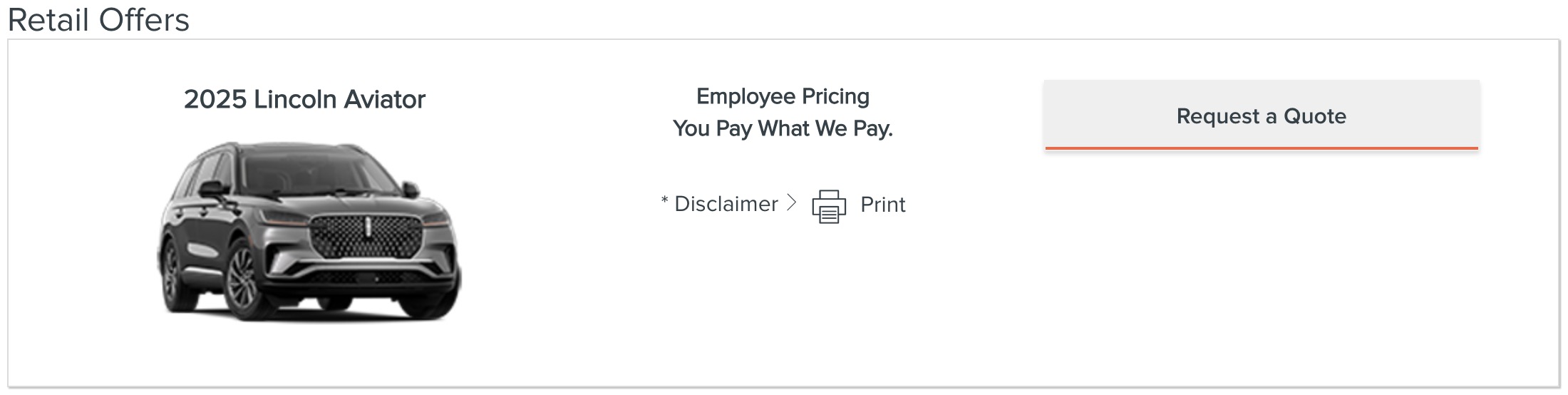The image size is (1568, 395).
Task: Click the Aviator's left headlight
Action: click(283, 218)
